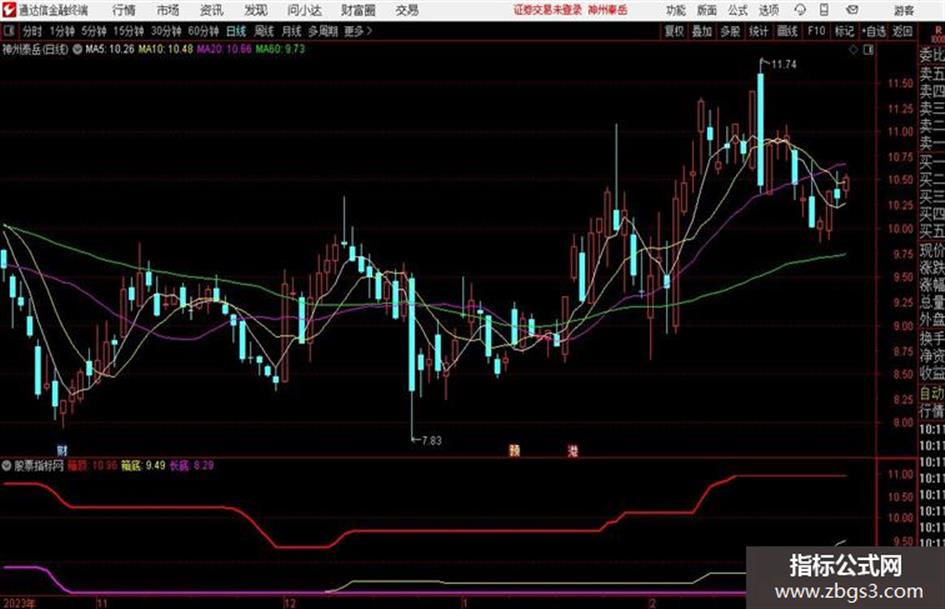Screen dimensions: 945x609
Task: Open the 选项 menu
Action: click(x=769, y=10)
